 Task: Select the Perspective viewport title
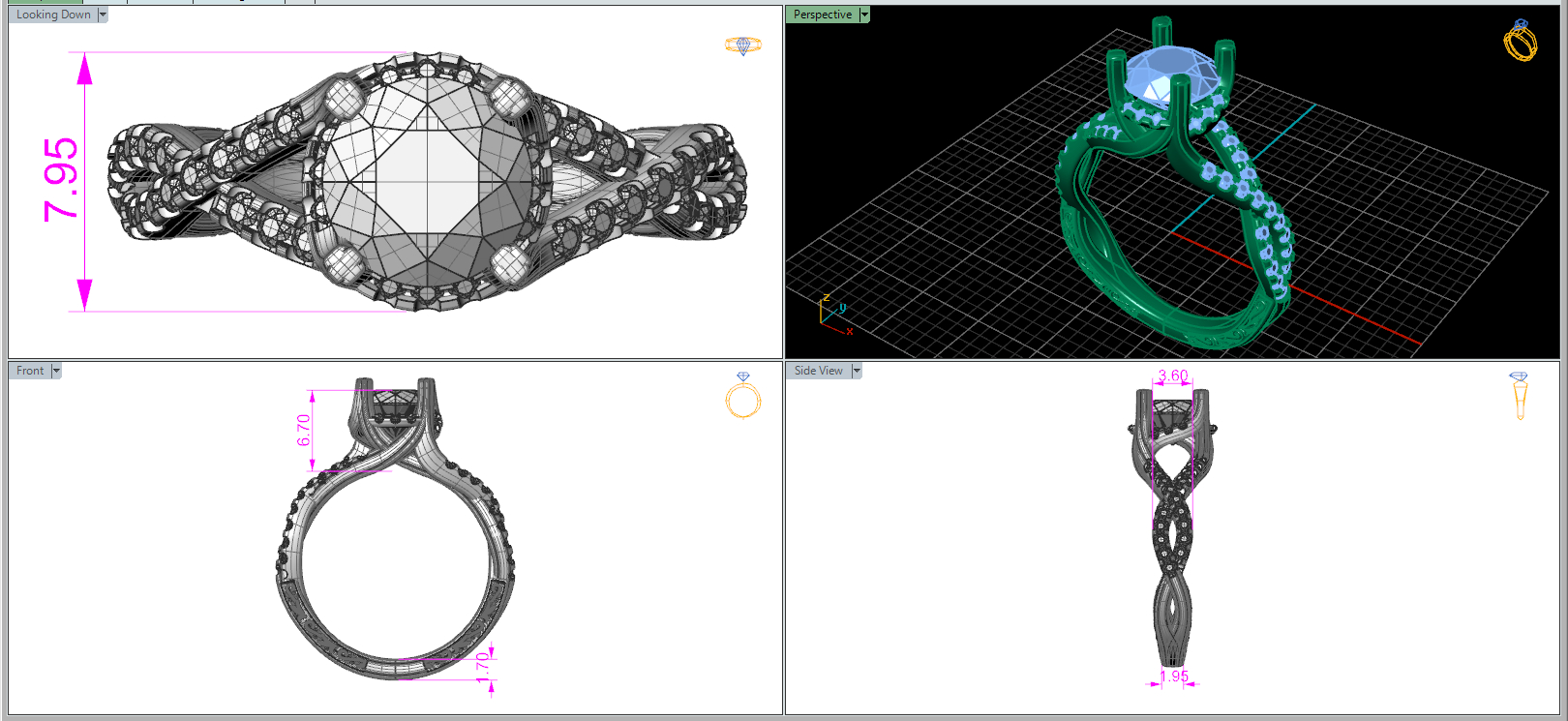pos(823,15)
